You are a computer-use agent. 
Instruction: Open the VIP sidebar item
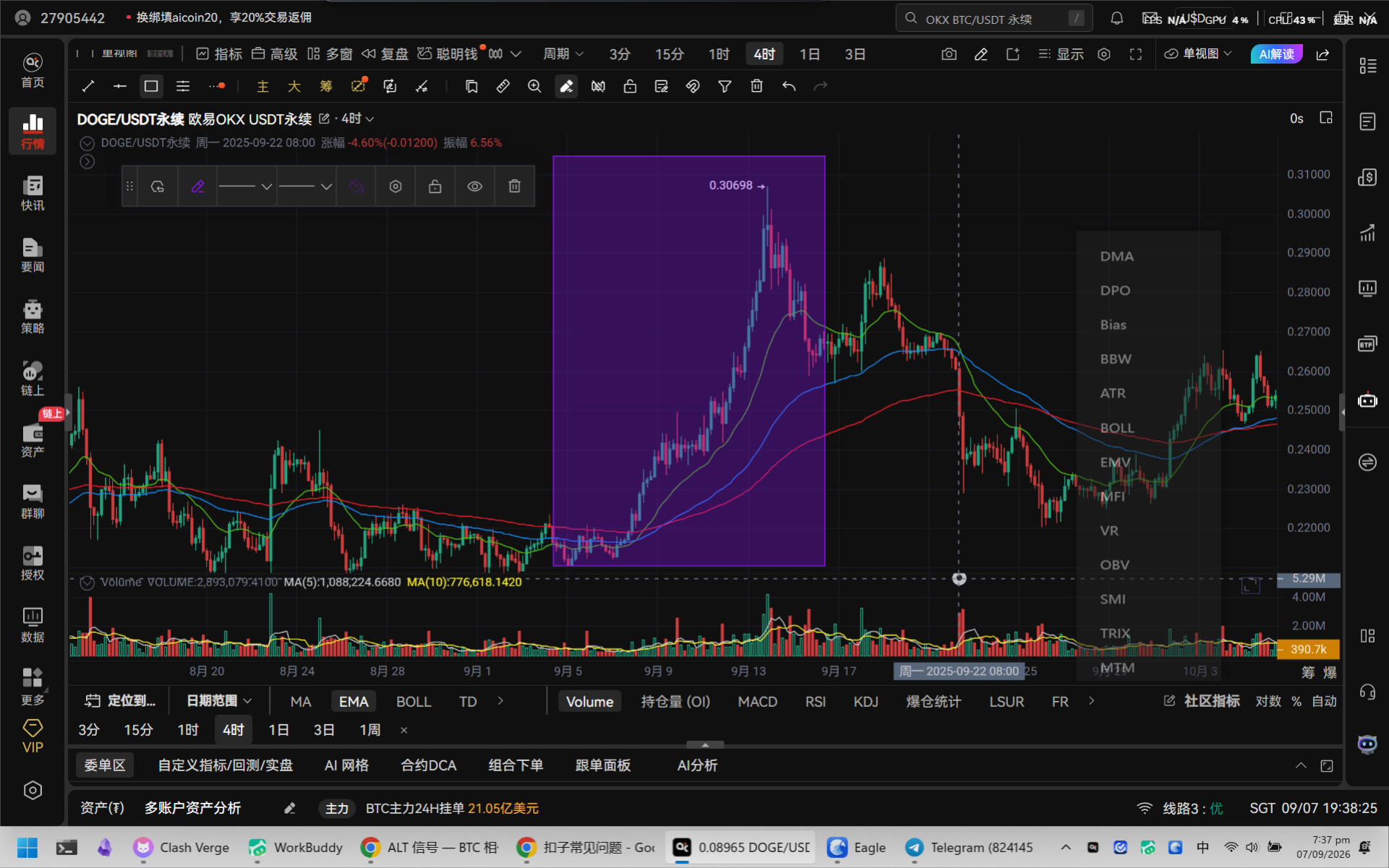pos(33,736)
